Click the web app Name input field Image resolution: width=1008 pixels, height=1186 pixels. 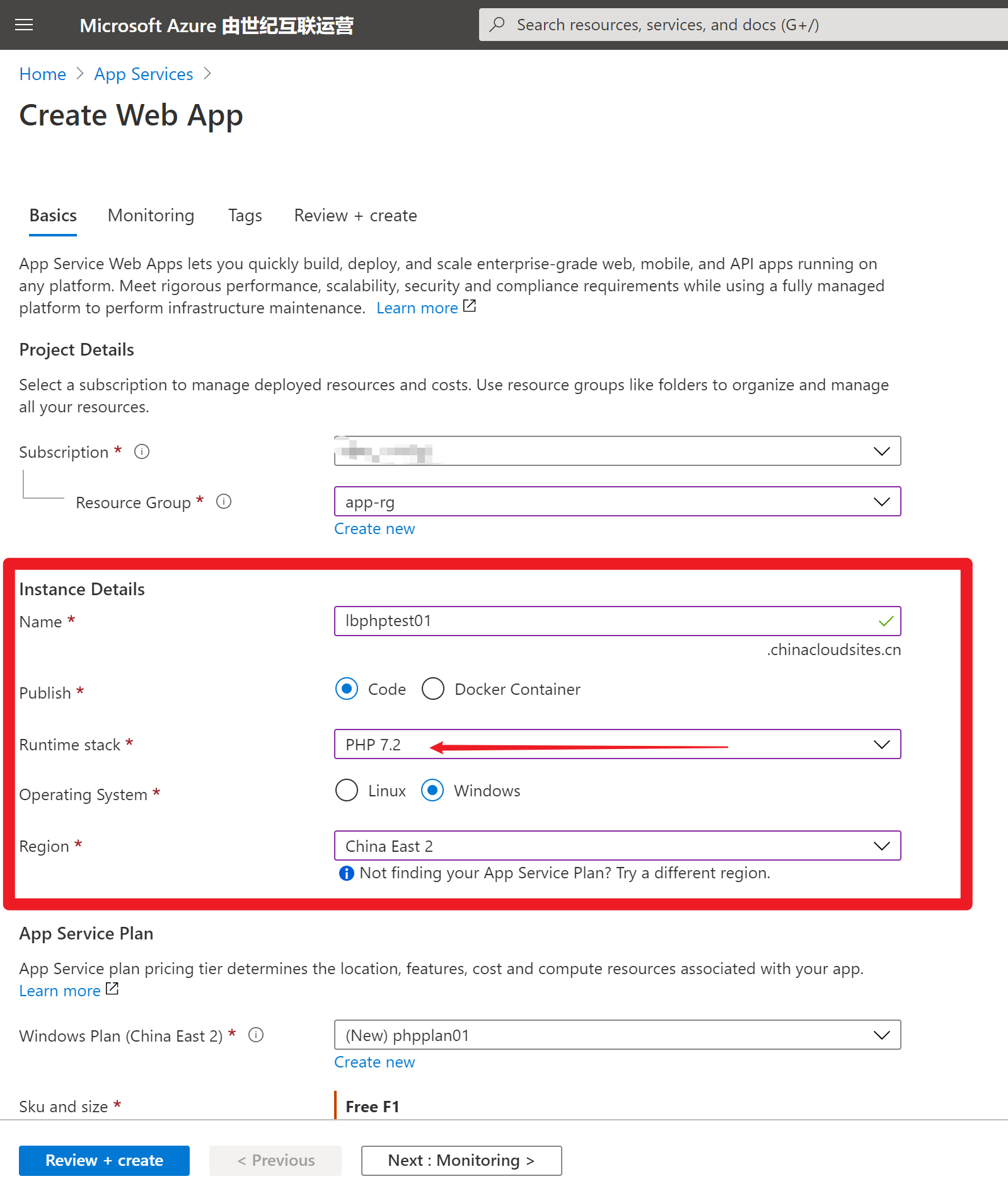pos(605,621)
